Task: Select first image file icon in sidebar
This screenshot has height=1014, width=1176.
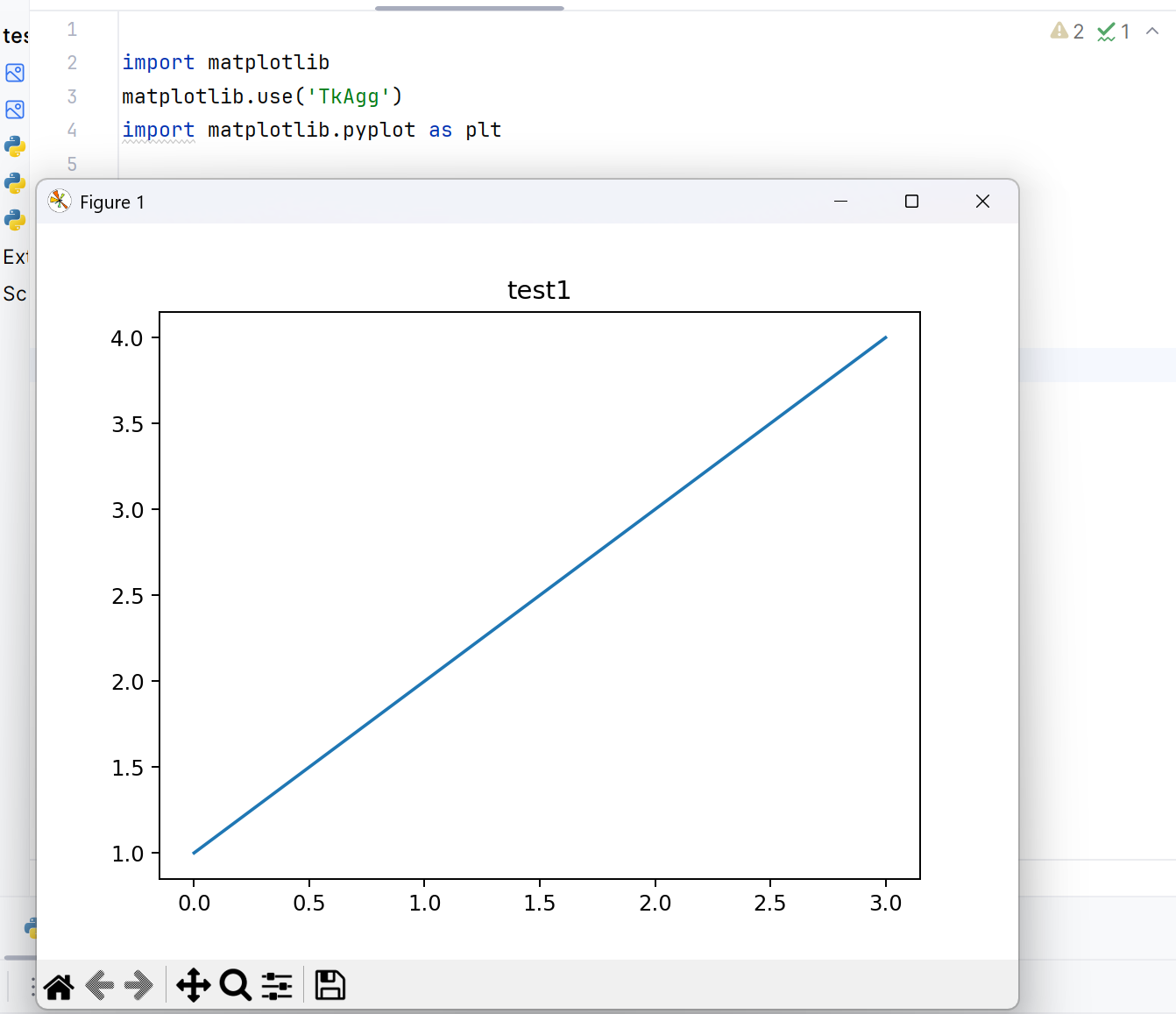Action: (15, 73)
